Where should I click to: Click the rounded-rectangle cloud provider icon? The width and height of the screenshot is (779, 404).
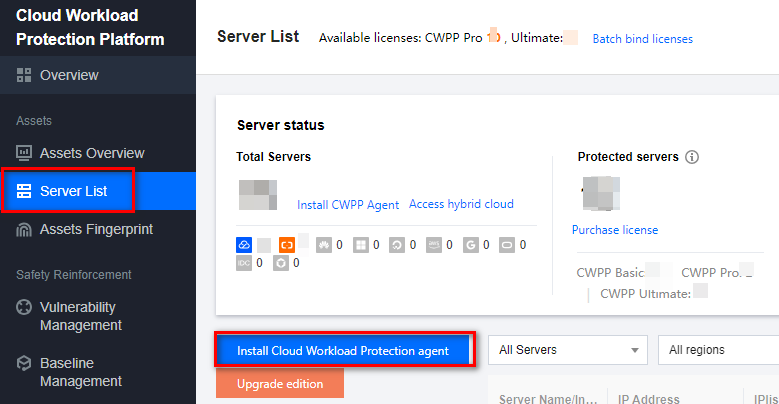point(507,245)
